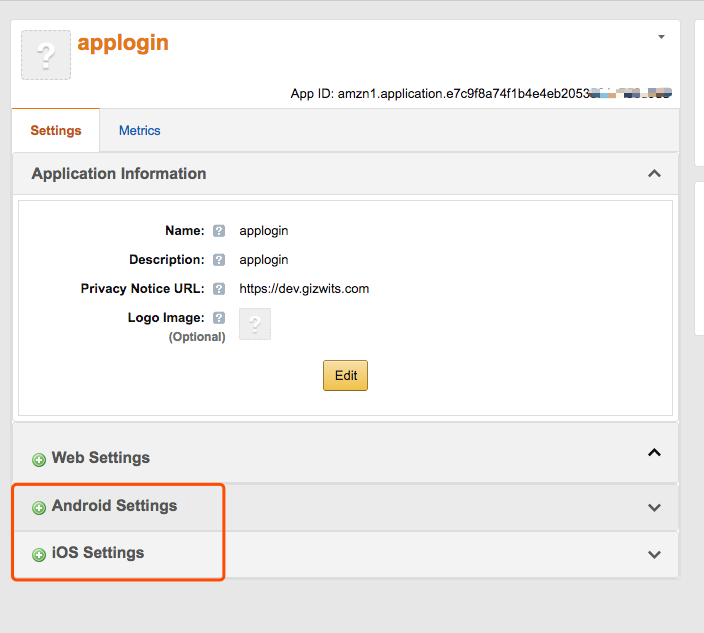Click the applogin app logo placeholder icon
This screenshot has width=704, height=633.
(x=46, y=55)
